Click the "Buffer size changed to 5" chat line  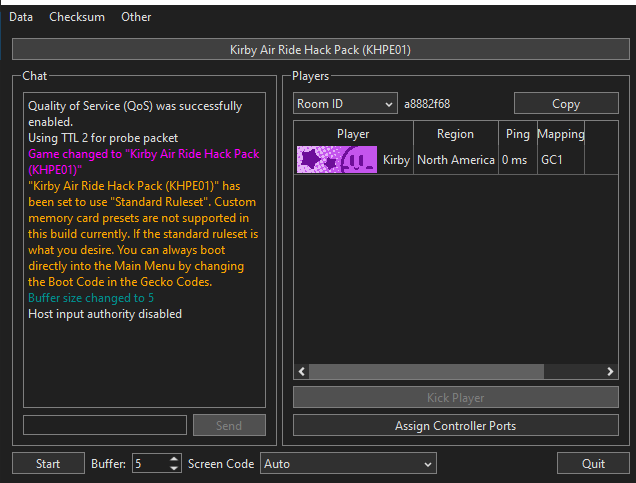tap(91, 298)
